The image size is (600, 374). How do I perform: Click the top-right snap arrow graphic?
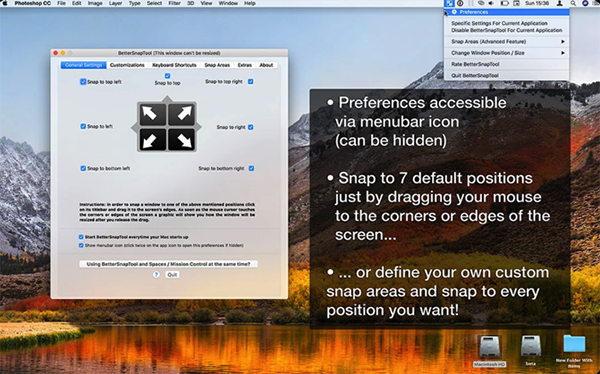click(x=182, y=114)
